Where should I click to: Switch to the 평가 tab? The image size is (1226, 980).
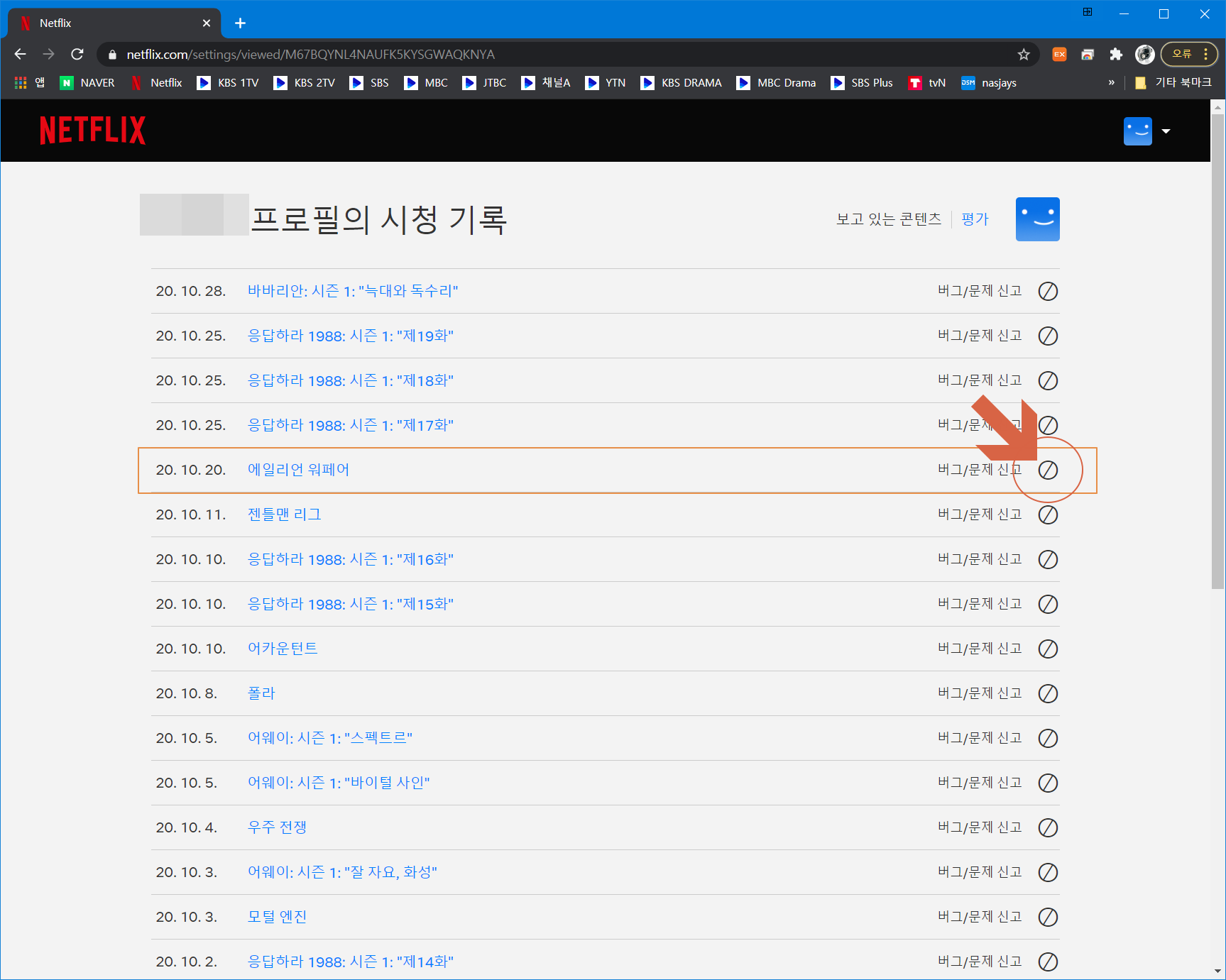tap(975, 219)
